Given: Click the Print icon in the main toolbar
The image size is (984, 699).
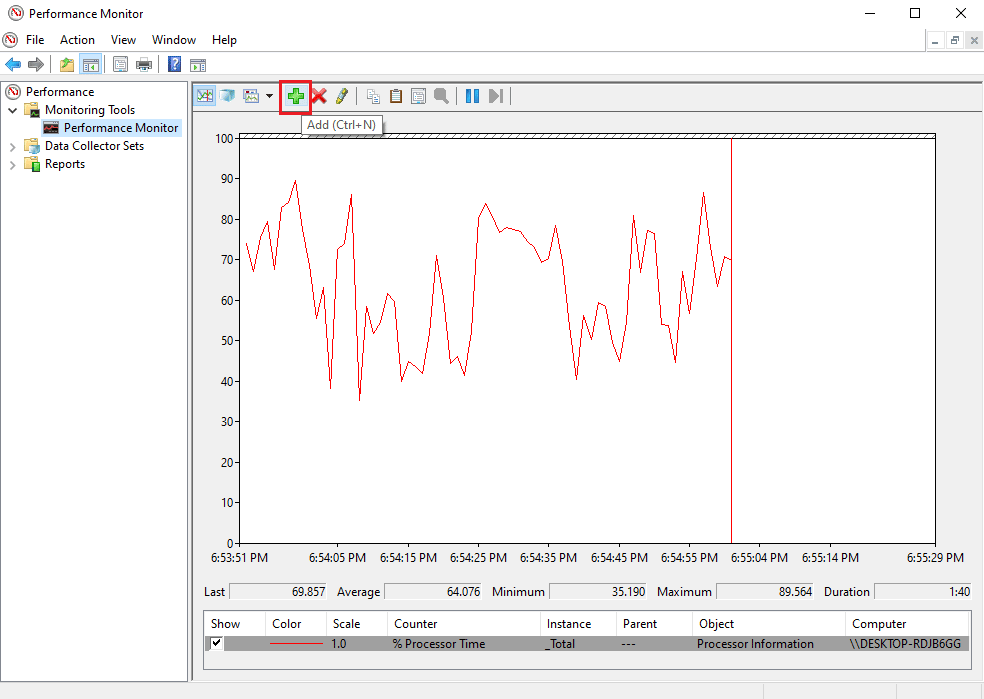Looking at the screenshot, I should [x=144, y=64].
